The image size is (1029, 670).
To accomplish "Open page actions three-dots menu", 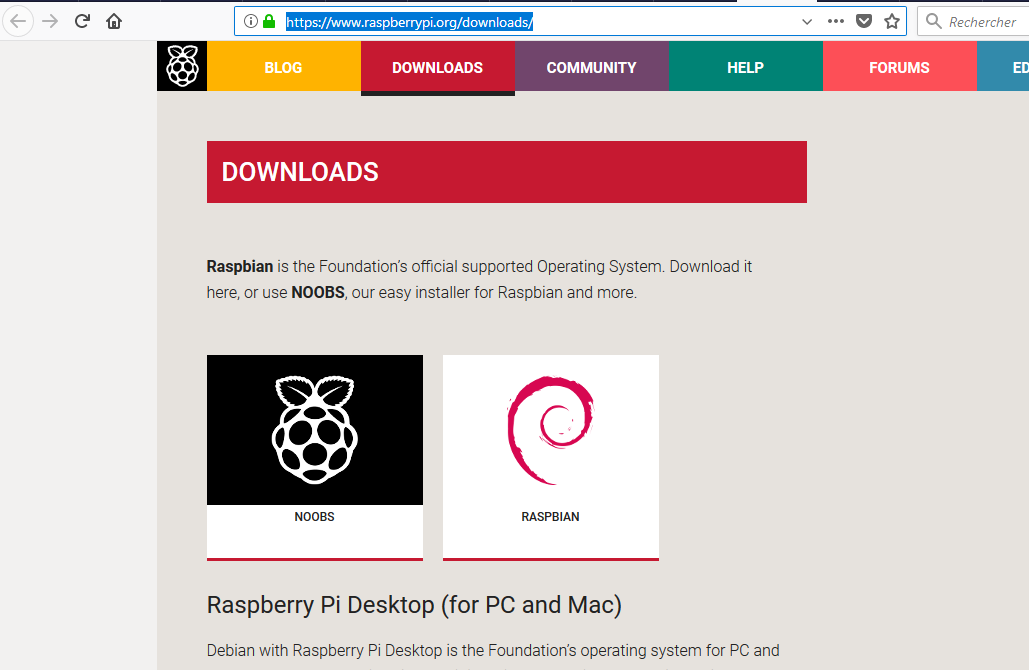I will click(835, 22).
